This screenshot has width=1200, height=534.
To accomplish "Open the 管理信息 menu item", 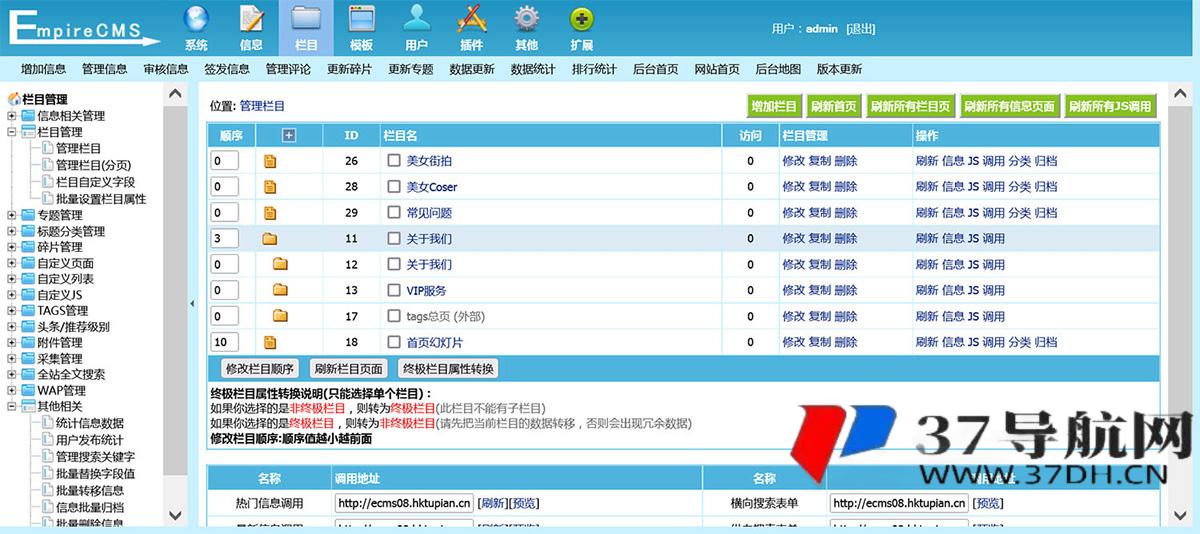I will (105, 69).
